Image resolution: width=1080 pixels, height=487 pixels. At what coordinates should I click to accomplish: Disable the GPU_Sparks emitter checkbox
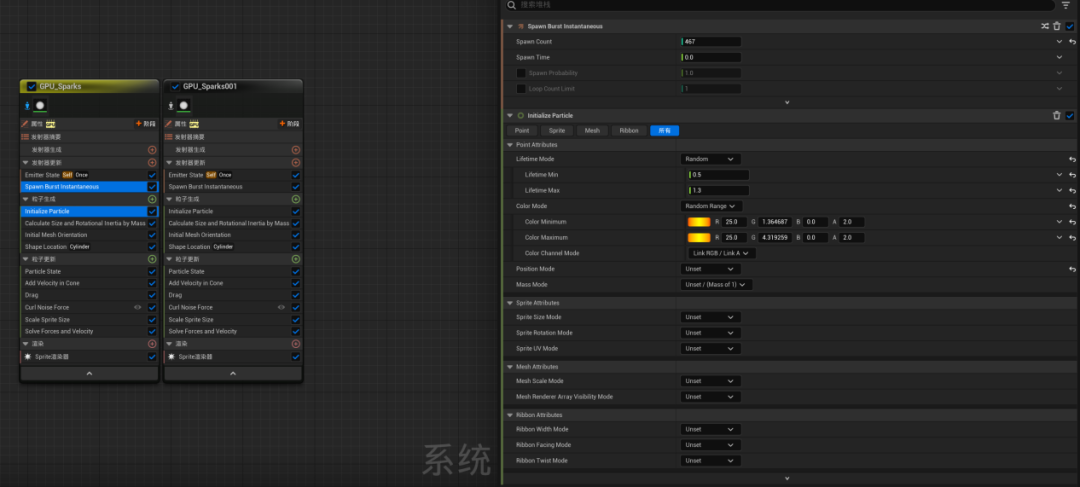(32, 87)
